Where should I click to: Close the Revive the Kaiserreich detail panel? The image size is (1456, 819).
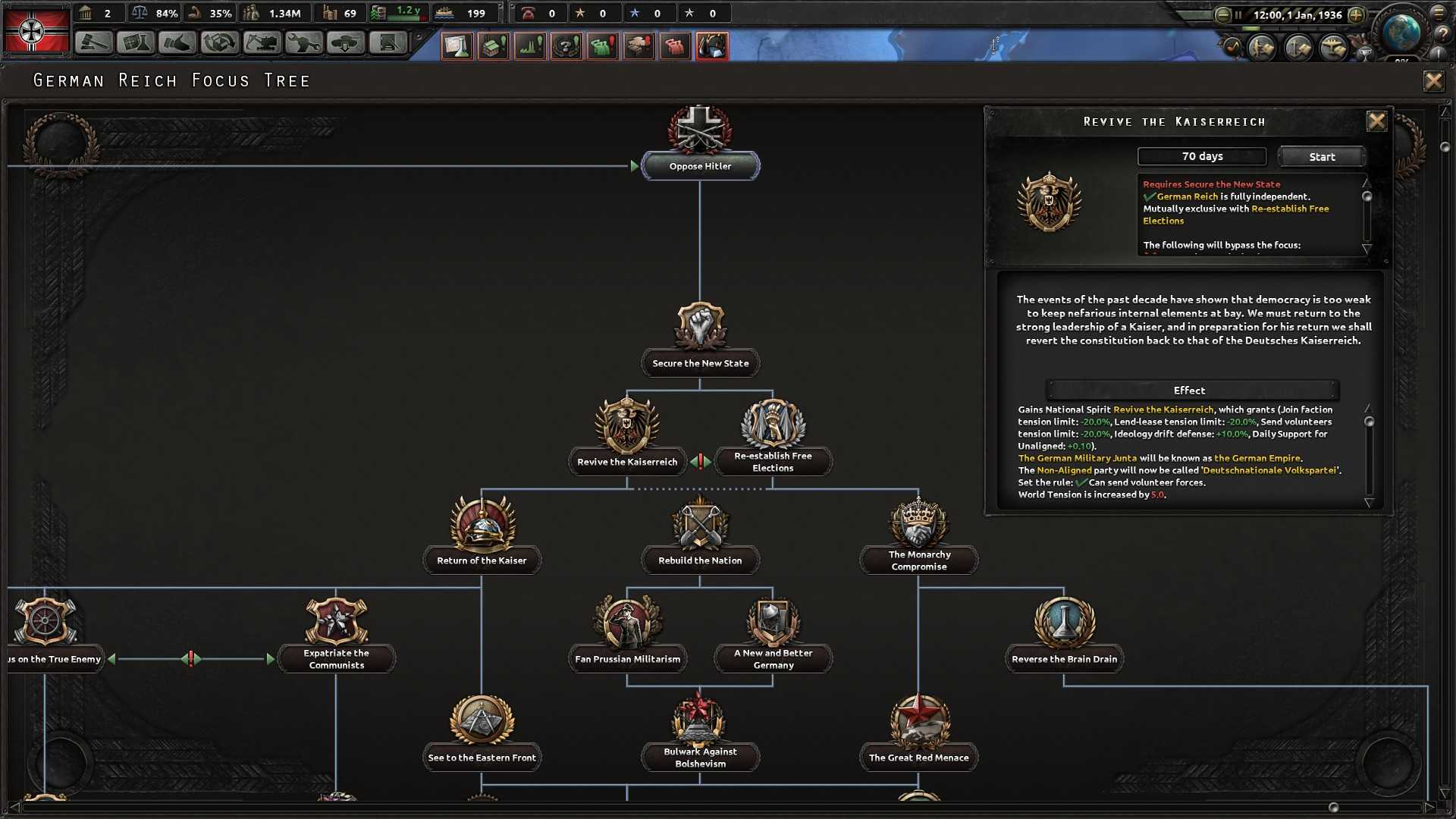click(1376, 121)
